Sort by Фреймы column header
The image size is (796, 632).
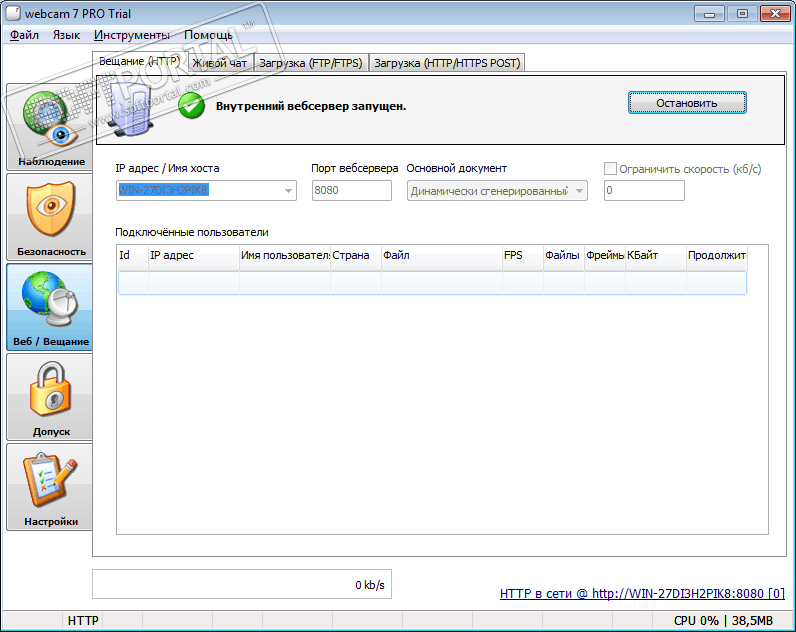tap(605, 255)
